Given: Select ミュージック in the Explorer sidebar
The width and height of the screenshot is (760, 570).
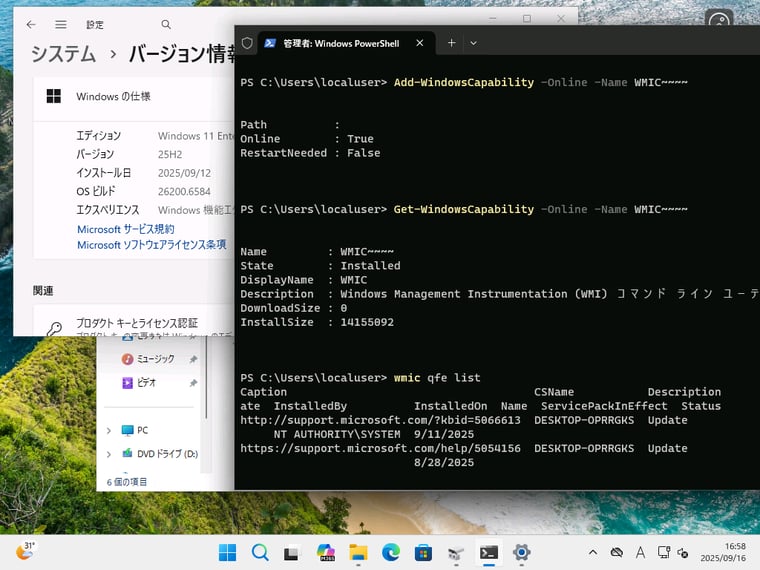Looking at the screenshot, I should [155, 359].
